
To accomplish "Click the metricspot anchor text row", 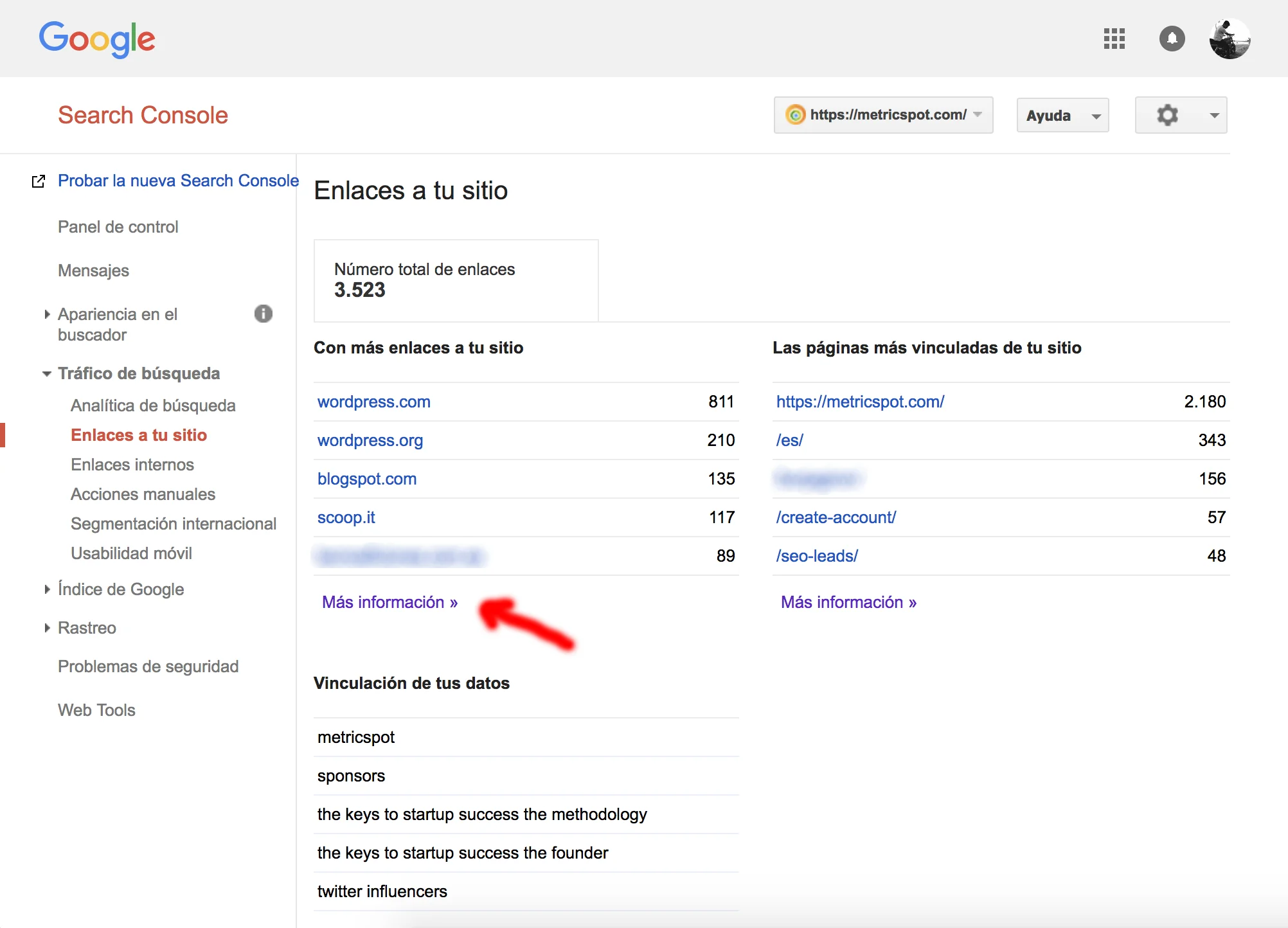I will pyautogui.click(x=526, y=737).
